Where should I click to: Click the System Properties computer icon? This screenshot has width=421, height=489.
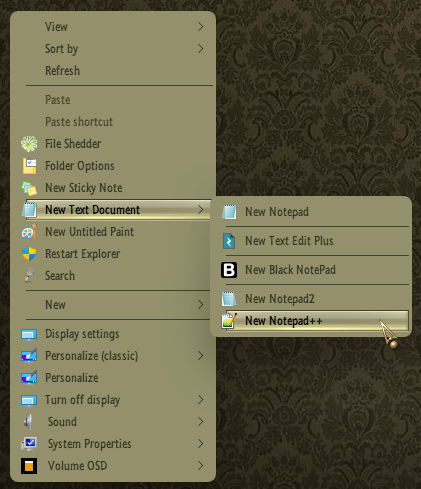pyautogui.click(x=29, y=444)
